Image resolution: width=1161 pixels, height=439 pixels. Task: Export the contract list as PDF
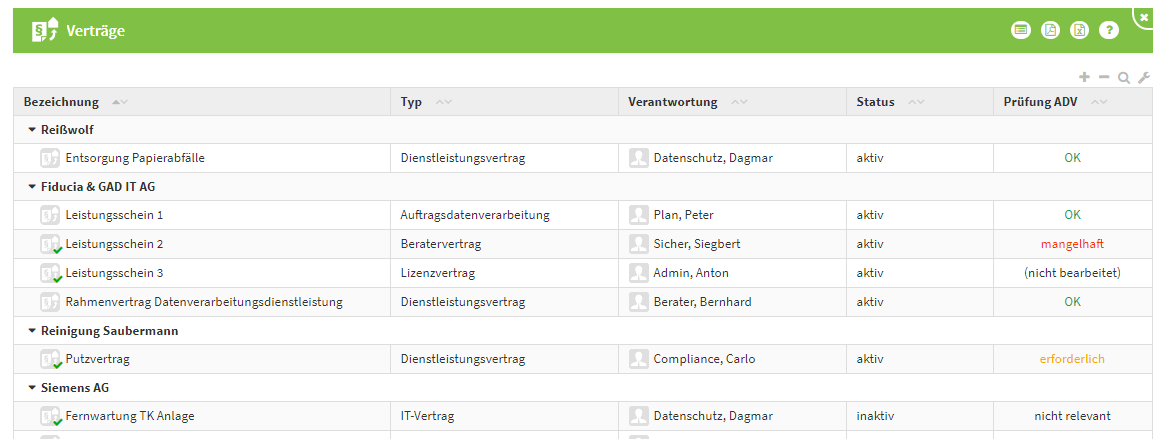click(1050, 30)
